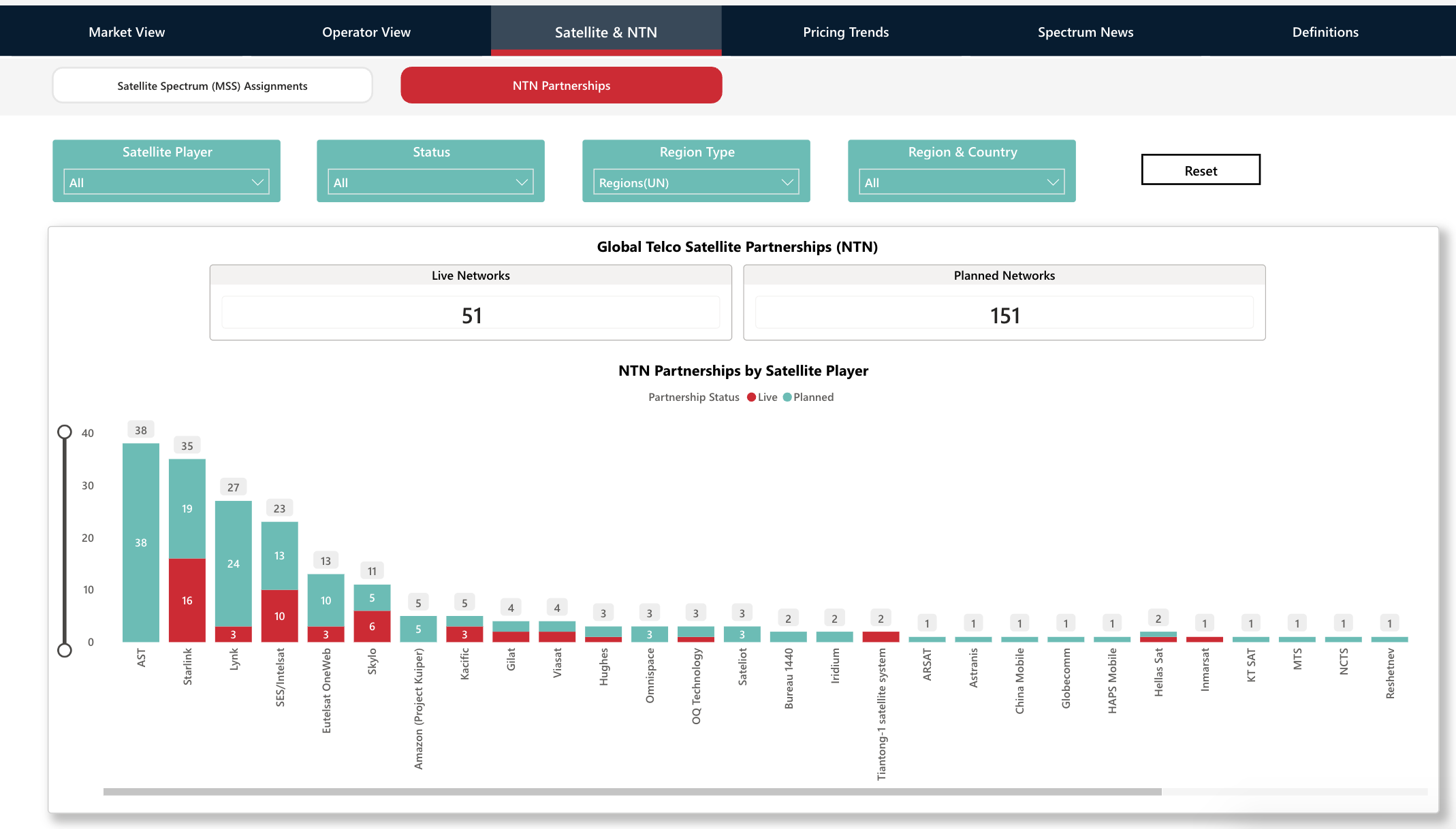Click the Amazon (Project Kuiper) axis label
Viewport: 1456px width, 829px height.
418,709
